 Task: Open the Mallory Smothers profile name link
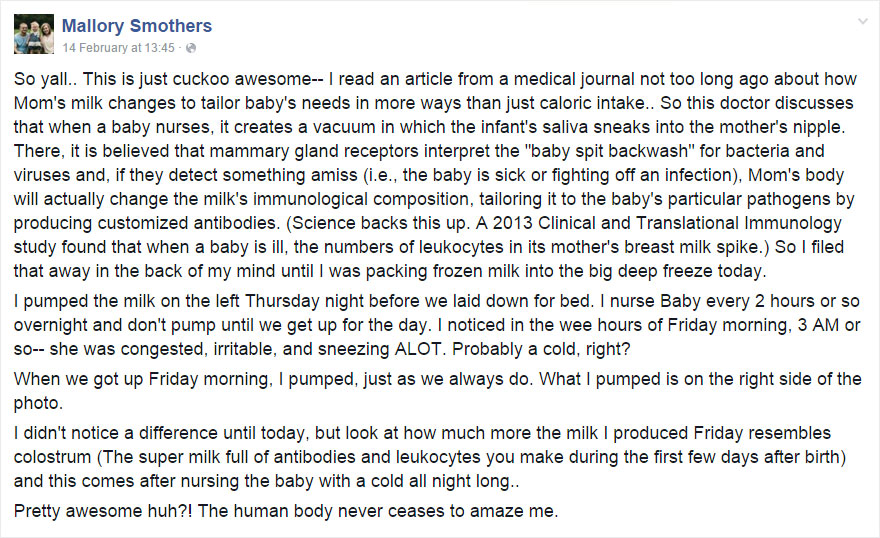[137, 26]
